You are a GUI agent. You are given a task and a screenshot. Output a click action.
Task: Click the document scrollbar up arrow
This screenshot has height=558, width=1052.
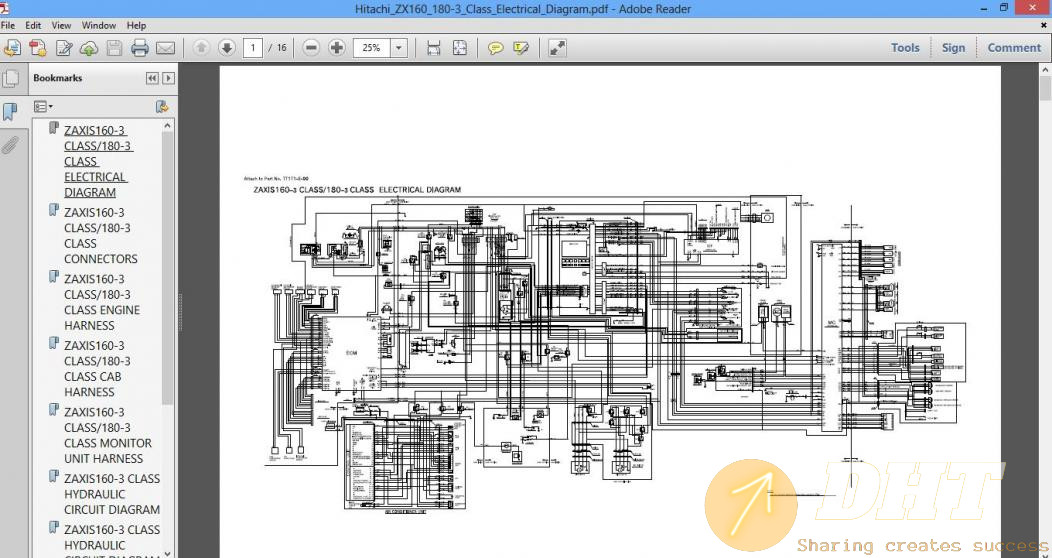tap(1045, 70)
